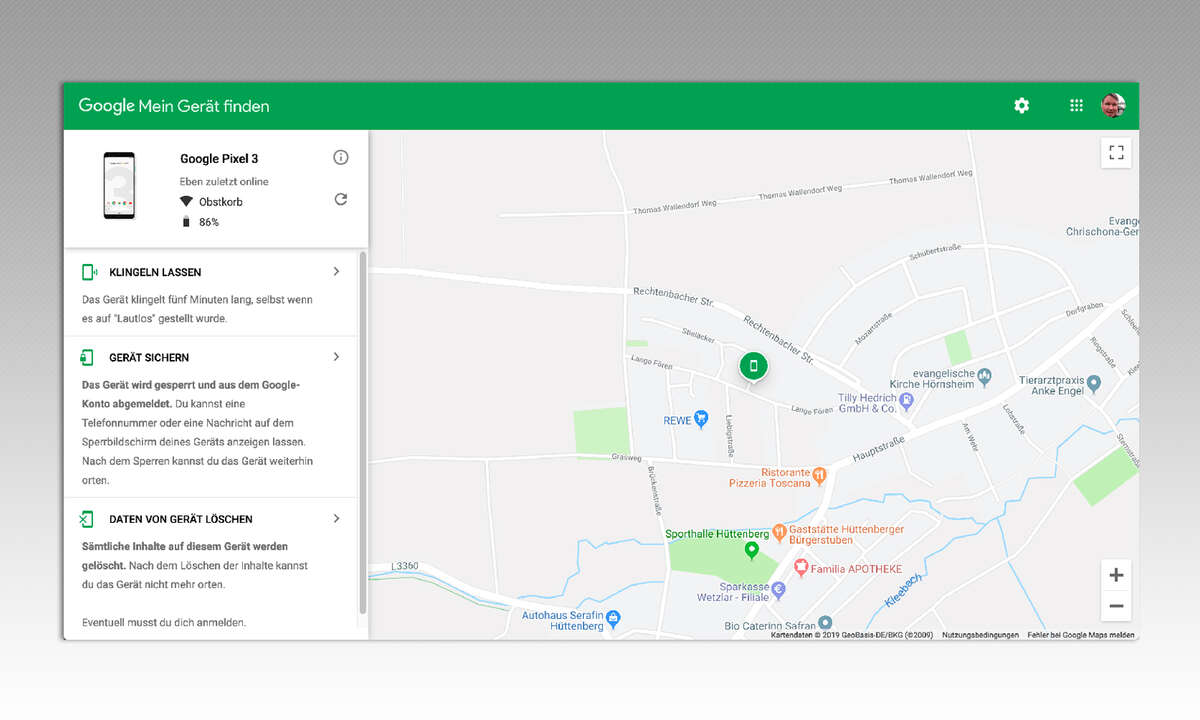1200x720 pixels.
Task: Open Fehler bei Google Maps melden link
Action: (x=1081, y=635)
